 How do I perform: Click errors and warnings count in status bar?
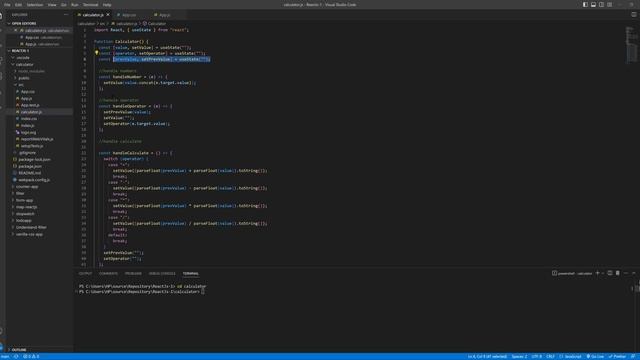(31, 356)
